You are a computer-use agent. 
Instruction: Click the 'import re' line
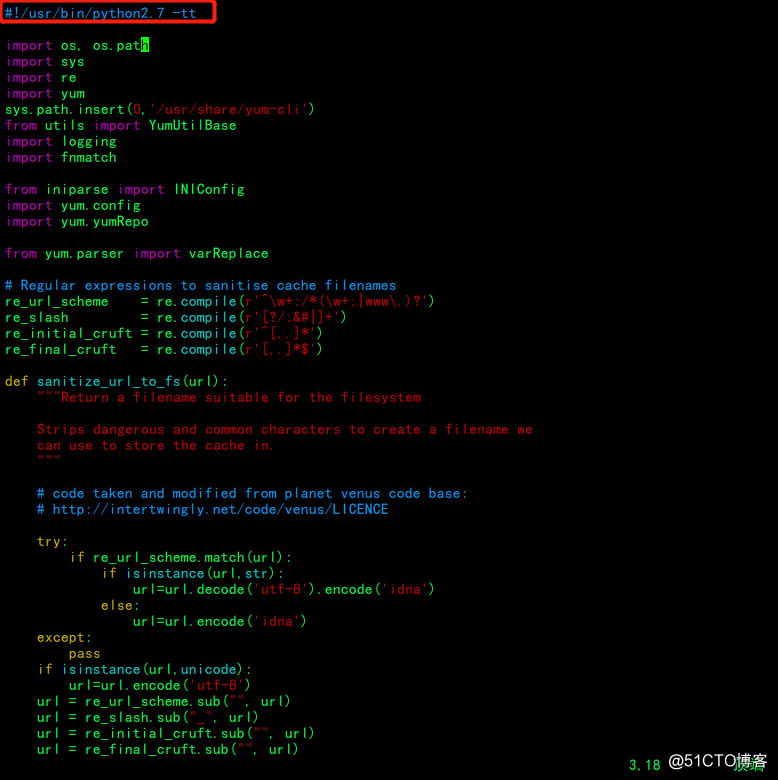pos(41,78)
